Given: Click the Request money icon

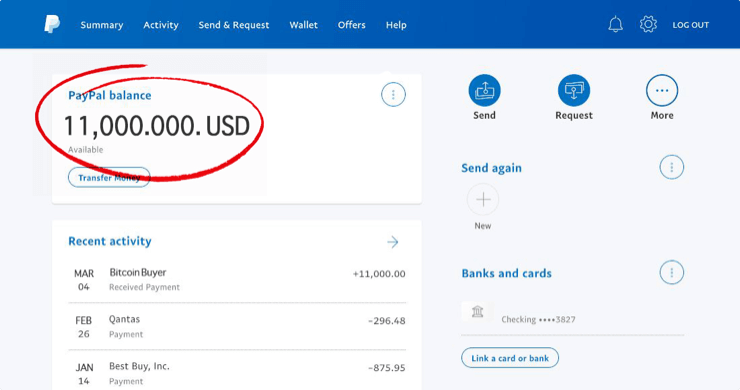Looking at the screenshot, I should pyautogui.click(x=574, y=90).
